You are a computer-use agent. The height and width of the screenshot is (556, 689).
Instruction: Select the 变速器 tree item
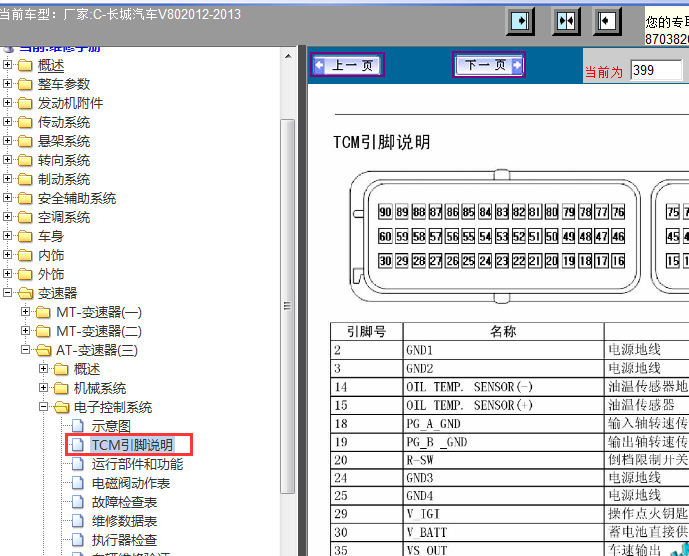[x=57, y=293]
